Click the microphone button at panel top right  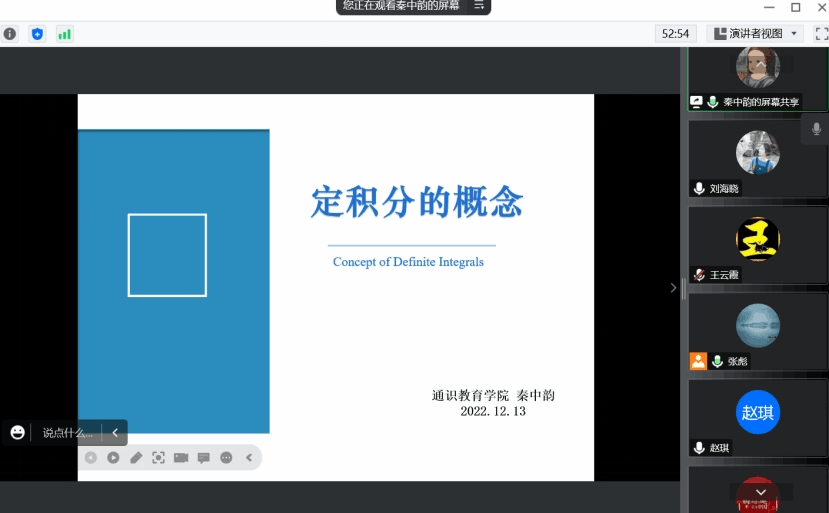[816, 129]
